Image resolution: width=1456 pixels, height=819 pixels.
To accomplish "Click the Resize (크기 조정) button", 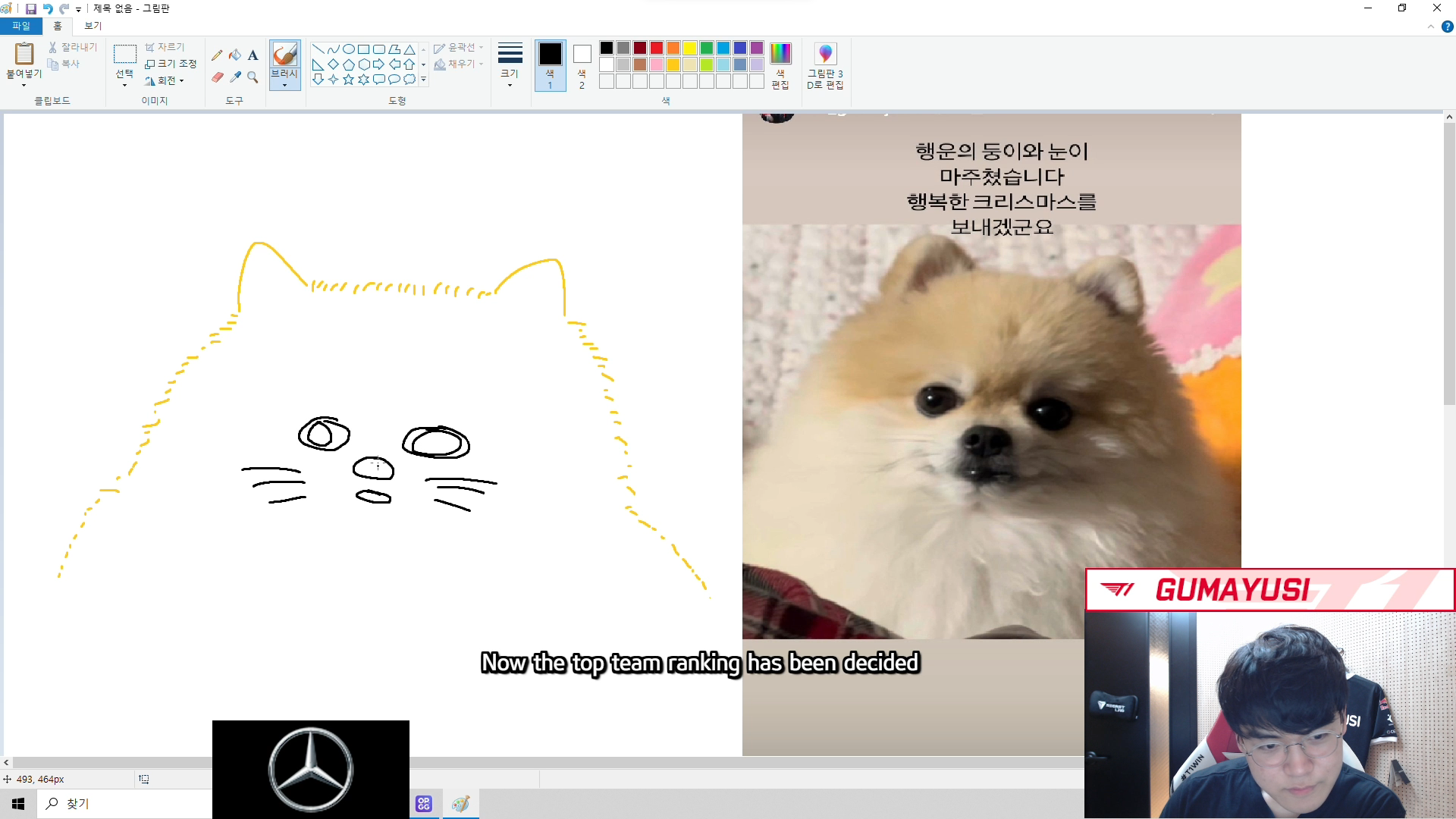I will (x=171, y=64).
